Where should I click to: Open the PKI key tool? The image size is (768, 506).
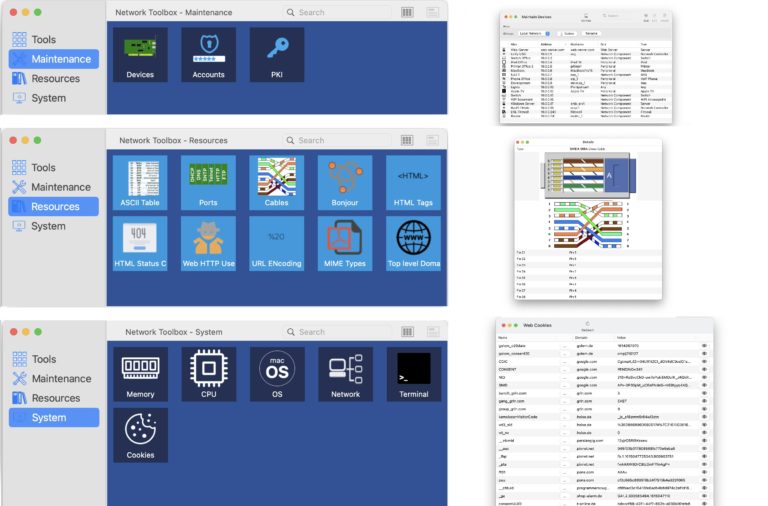pyautogui.click(x=277, y=54)
